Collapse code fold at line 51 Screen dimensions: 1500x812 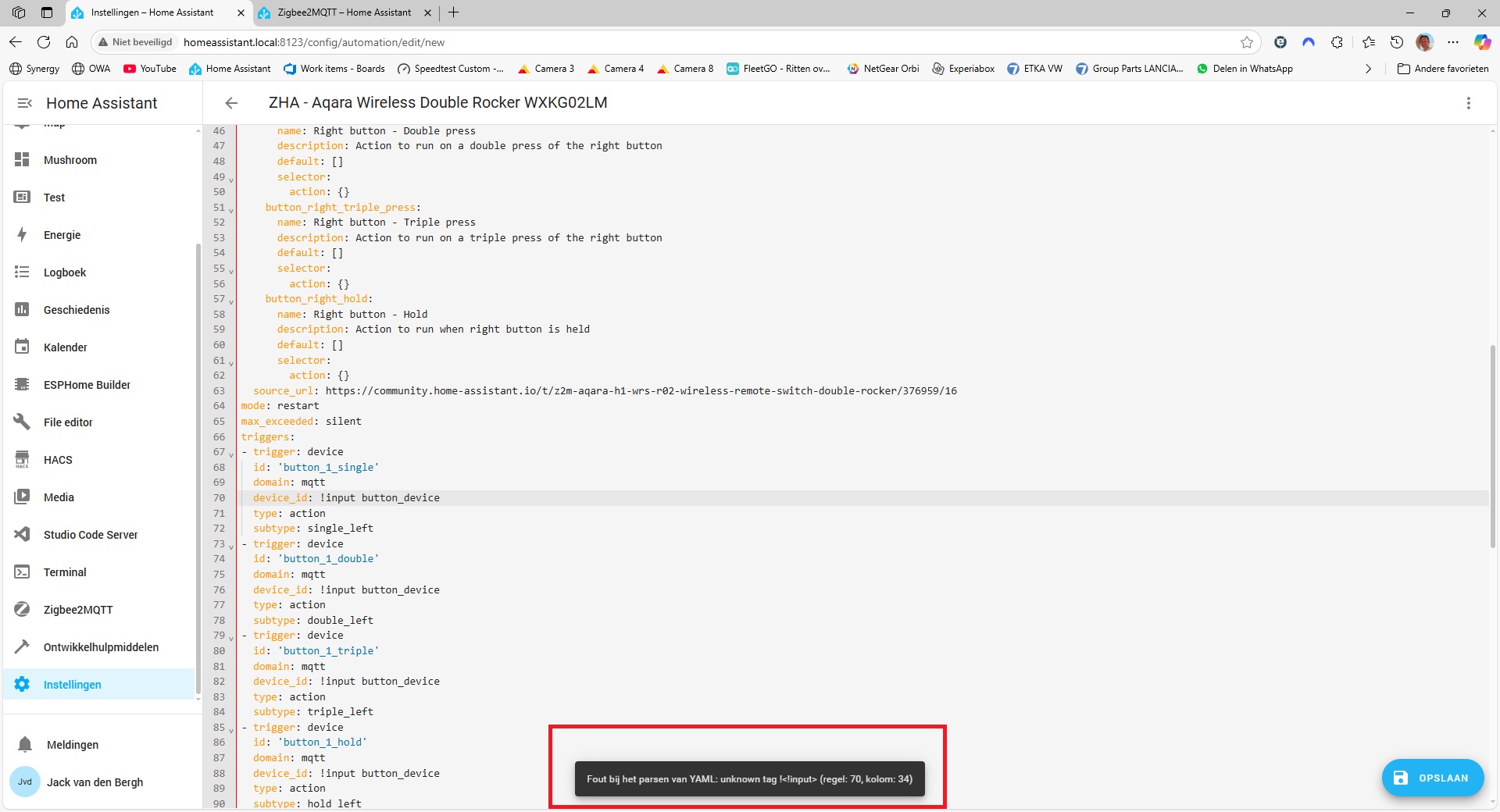tap(231, 210)
